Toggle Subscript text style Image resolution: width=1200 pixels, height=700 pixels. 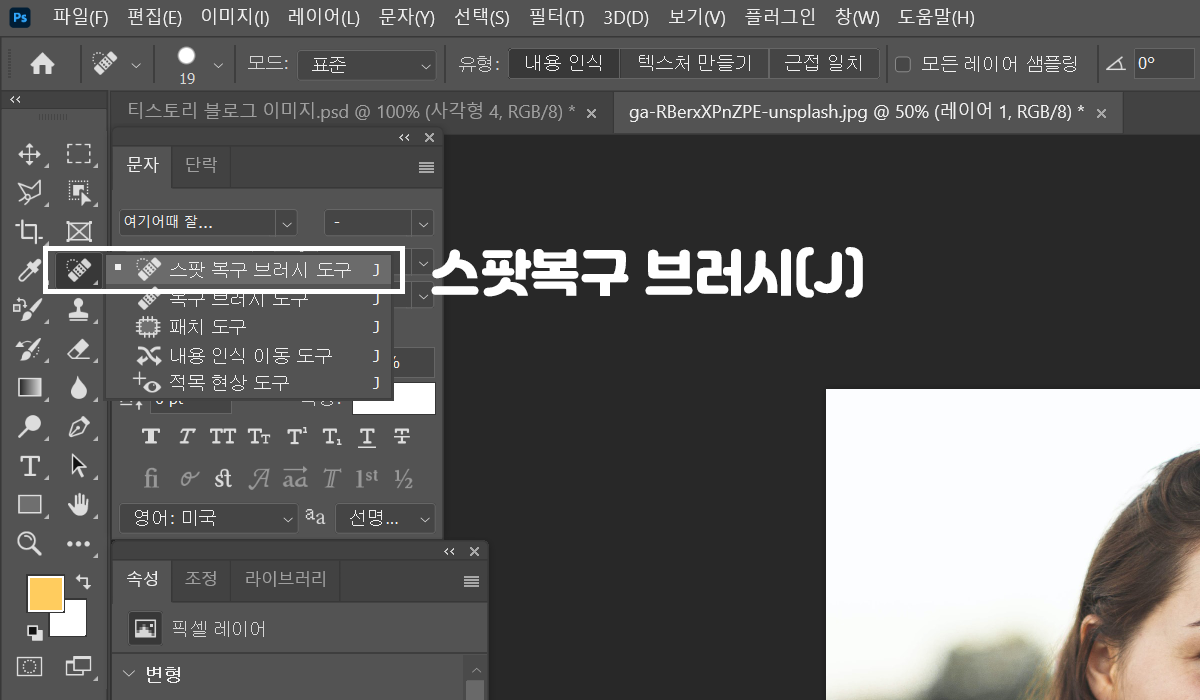[331, 436]
